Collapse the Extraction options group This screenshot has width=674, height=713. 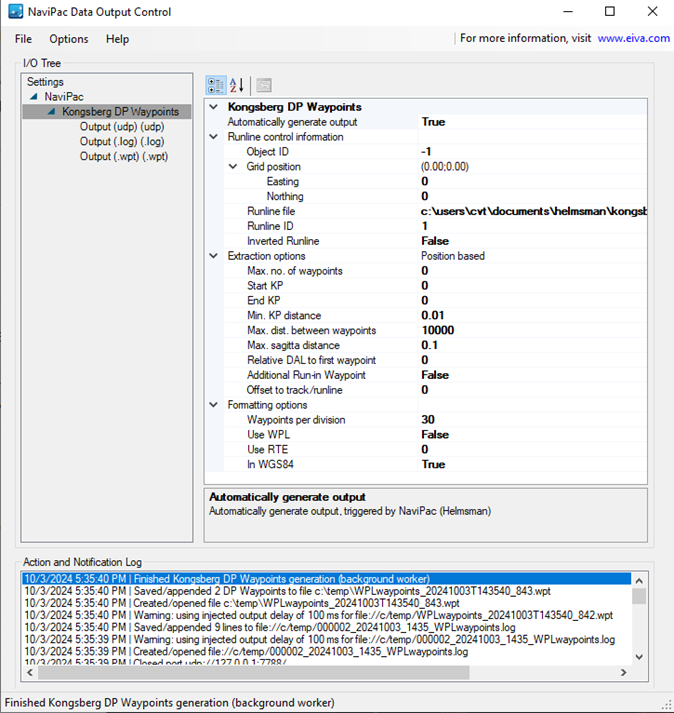tap(213, 256)
